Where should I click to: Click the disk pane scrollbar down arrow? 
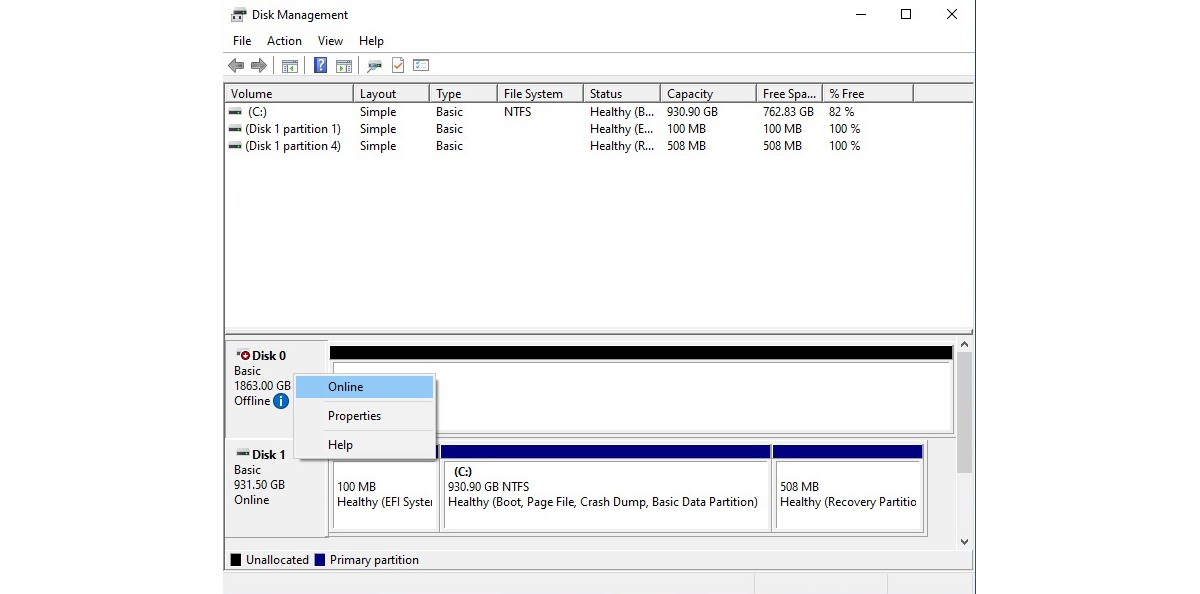click(964, 541)
